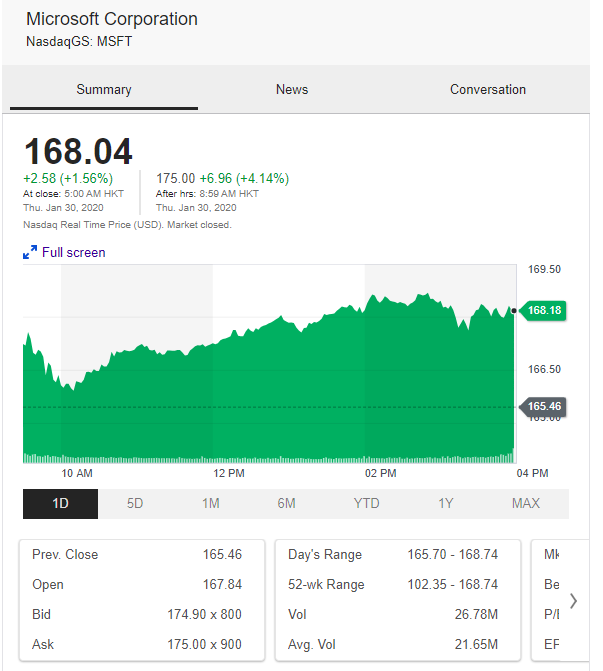Click the After hrs: 8:59 AM HKT text
This screenshot has width=603, height=671.
(207, 194)
